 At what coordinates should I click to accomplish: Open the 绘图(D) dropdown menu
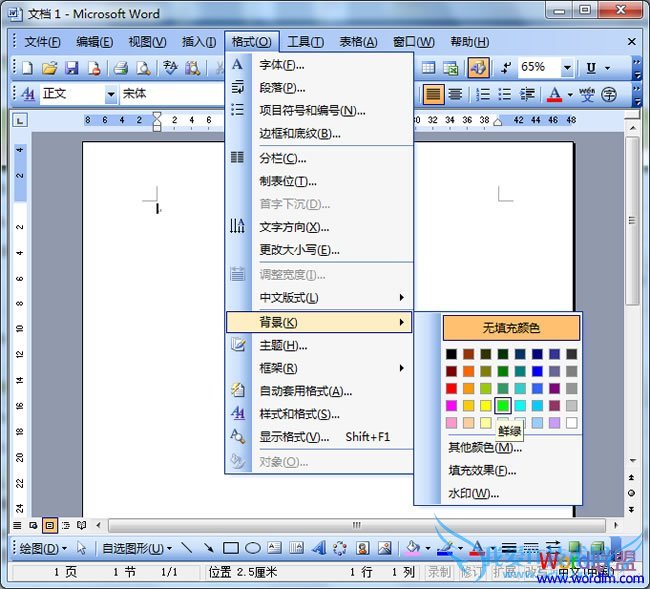(x=43, y=548)
